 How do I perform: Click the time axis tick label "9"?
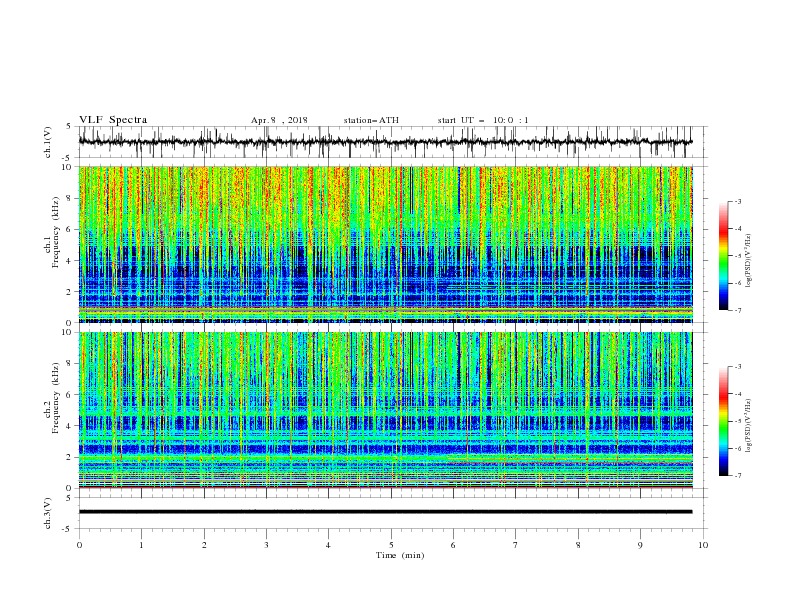tap(640, 545)
